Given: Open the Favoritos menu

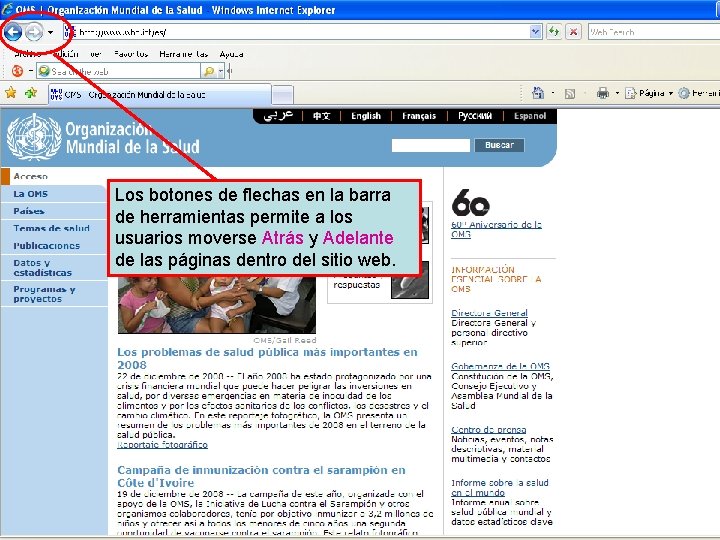Looking at the screenshot, I should (131, 54).
